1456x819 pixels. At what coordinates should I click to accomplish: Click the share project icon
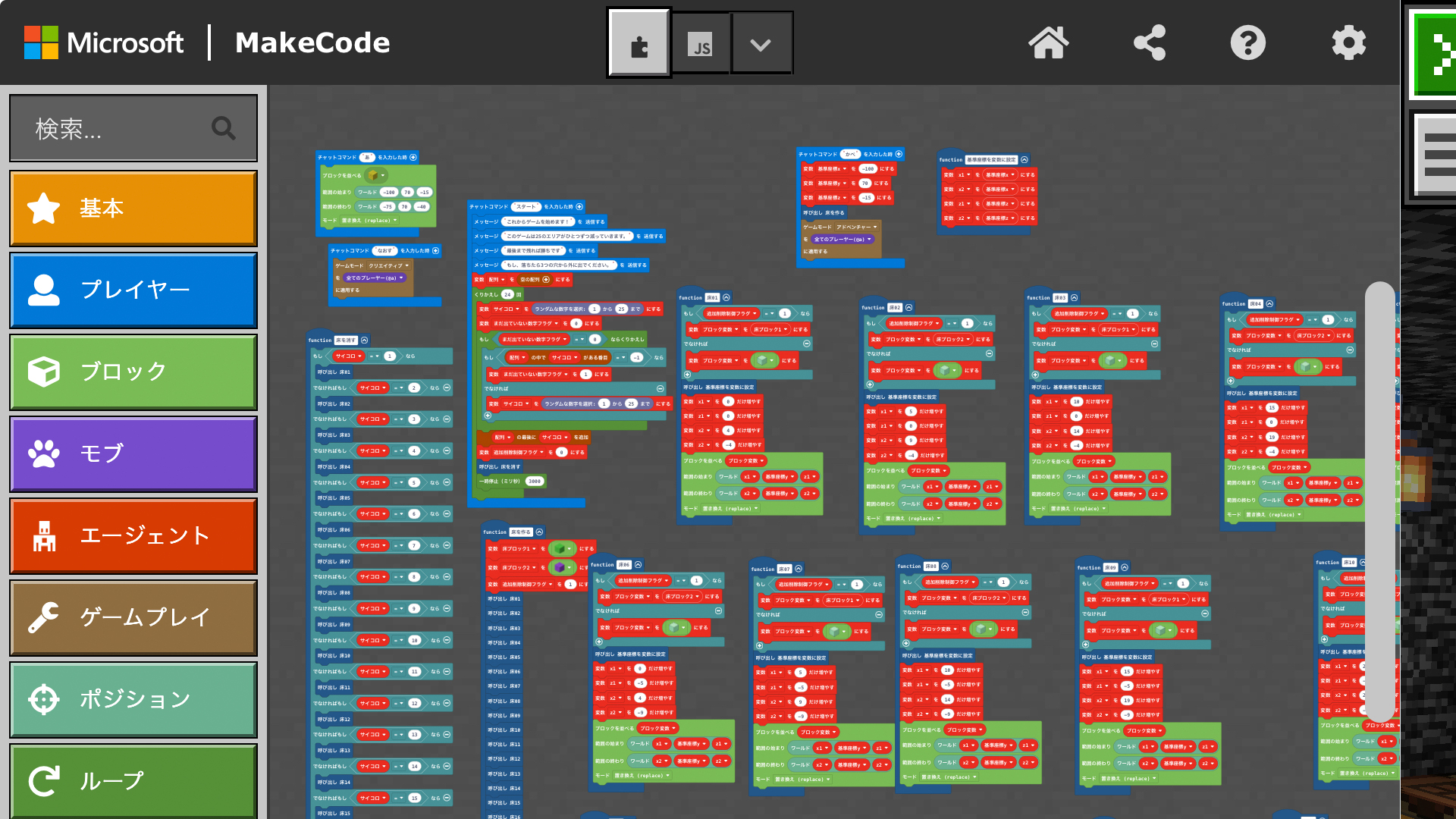click(1149, 42)
